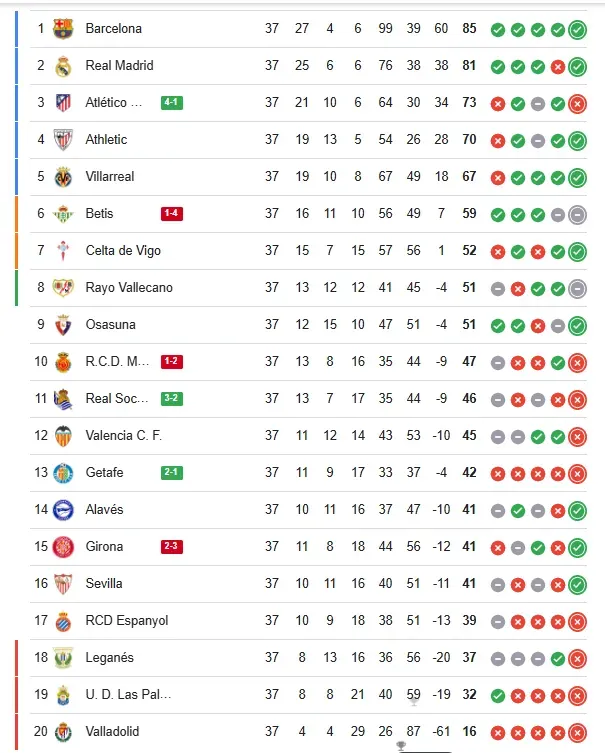This screenshot has height=753, width=605.
Task: Click Rayo Vallecano's latest grey draw indicator
Action: coord(577,289)
